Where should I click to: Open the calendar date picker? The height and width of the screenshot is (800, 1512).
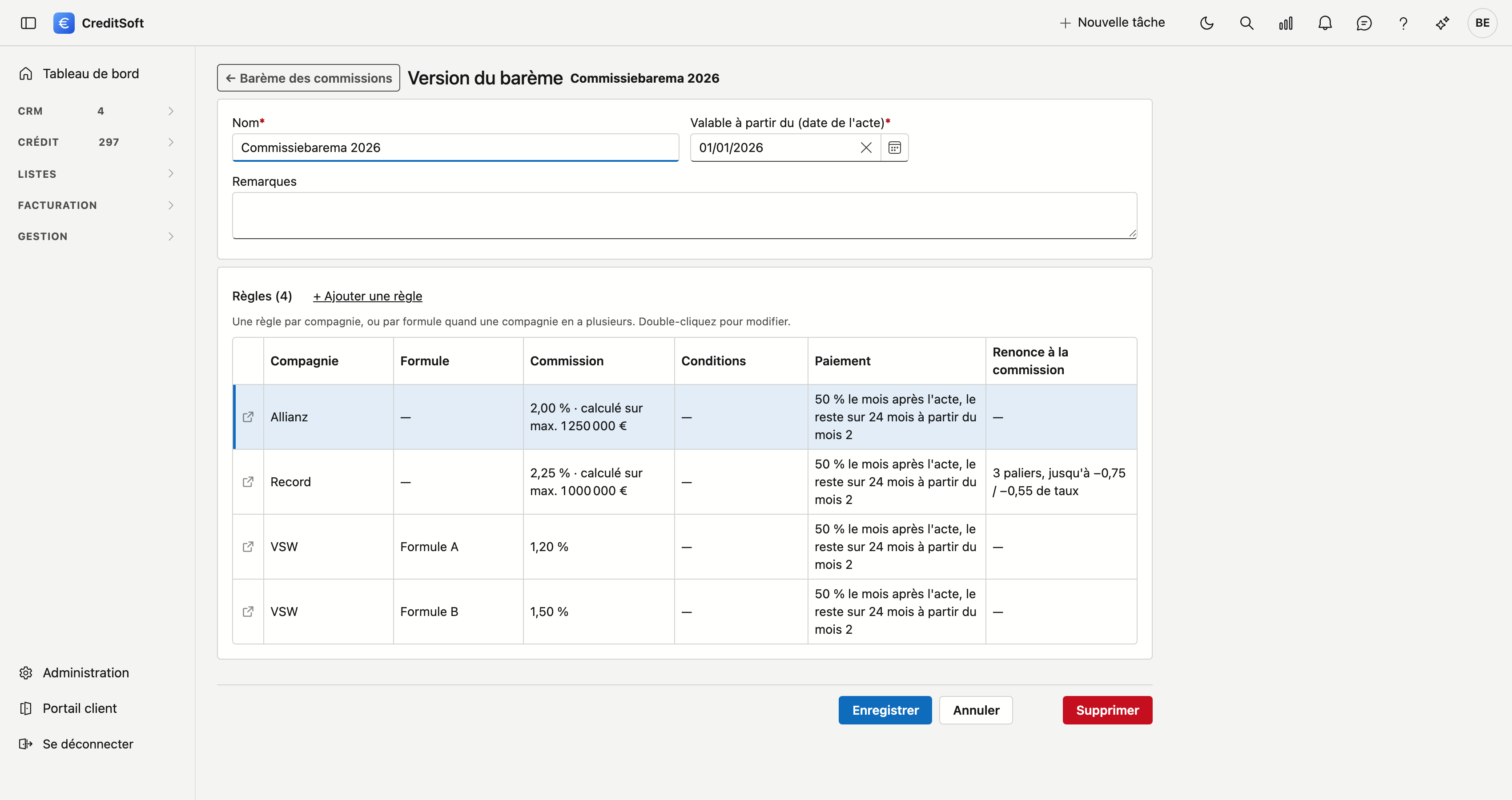[894, 147]
